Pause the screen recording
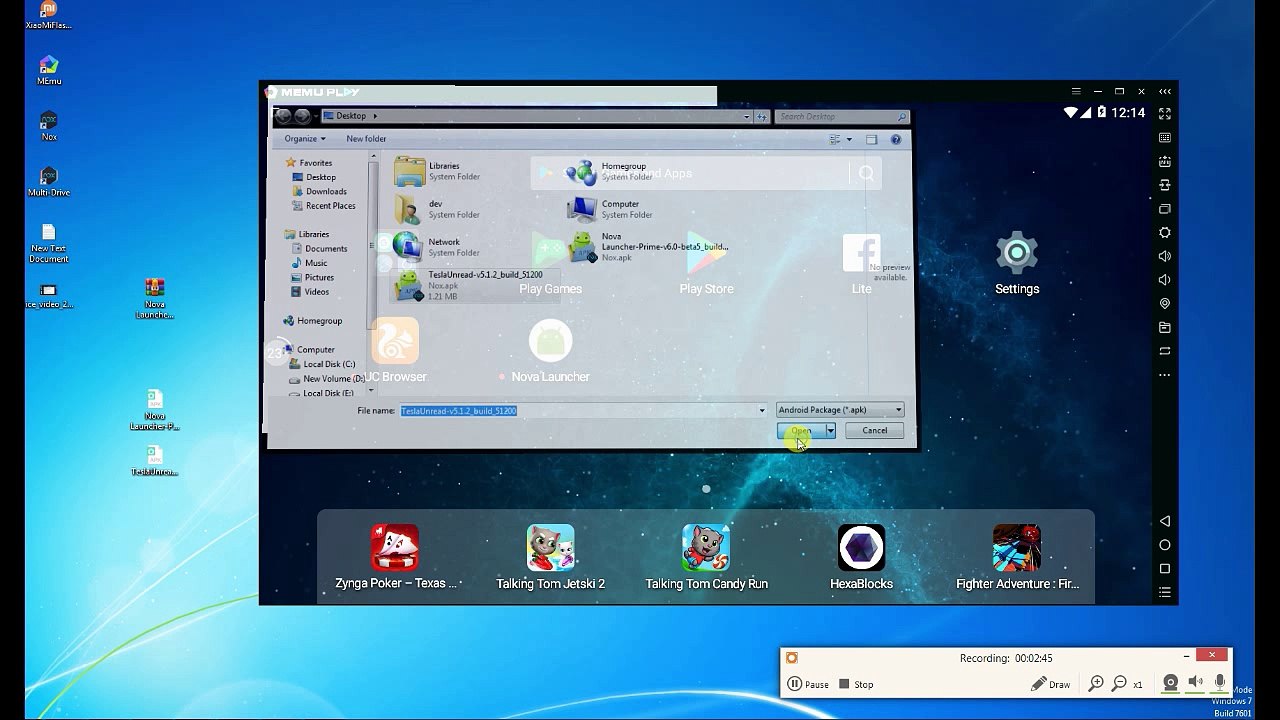 pos(808,684)
